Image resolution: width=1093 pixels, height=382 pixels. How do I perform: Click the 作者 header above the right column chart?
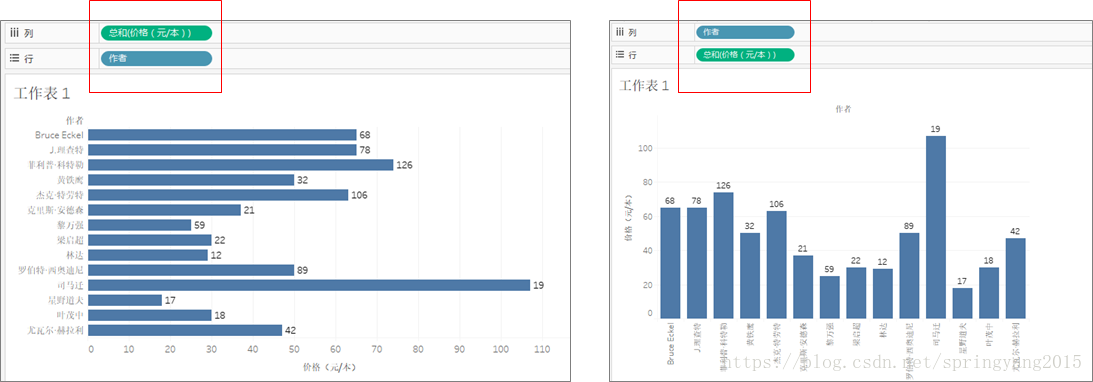click(x=843, y=109)
